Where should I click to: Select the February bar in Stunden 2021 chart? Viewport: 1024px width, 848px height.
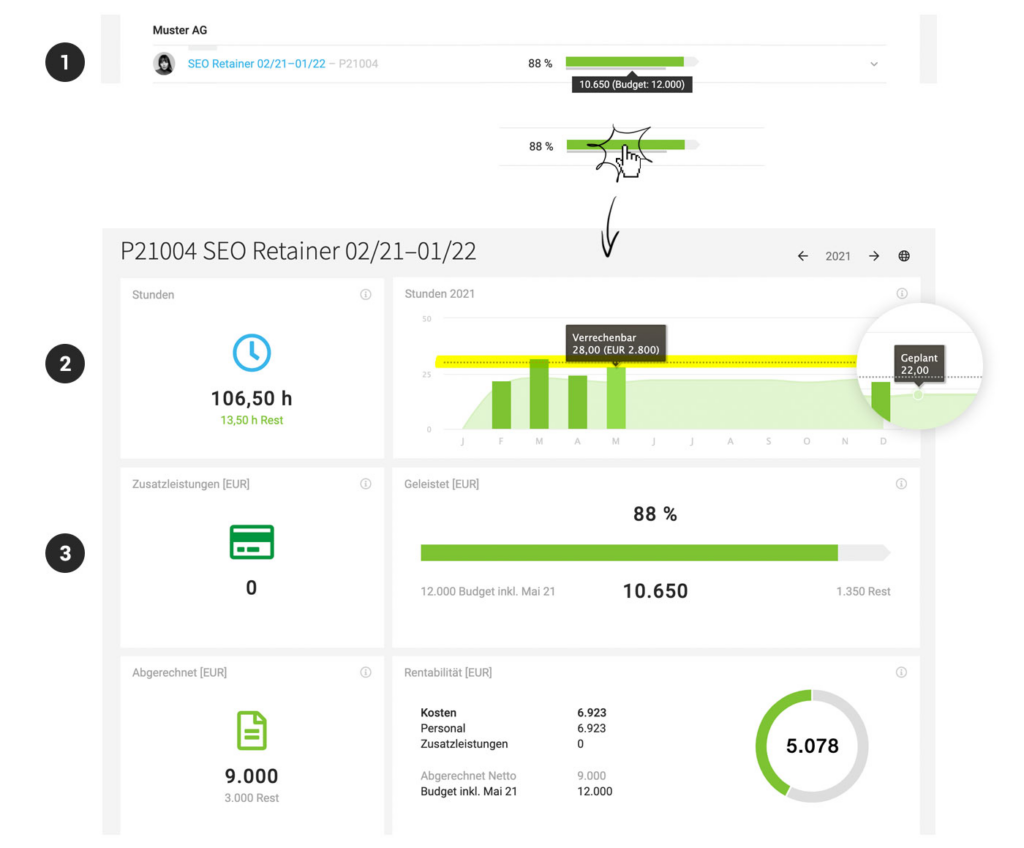(x=501, y=405)
